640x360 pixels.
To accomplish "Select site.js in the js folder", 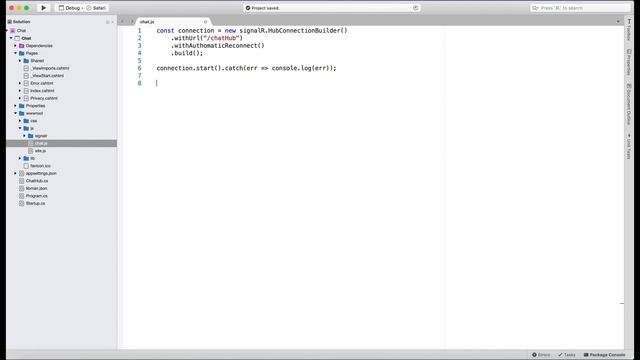I will click(x=40, y=151).
